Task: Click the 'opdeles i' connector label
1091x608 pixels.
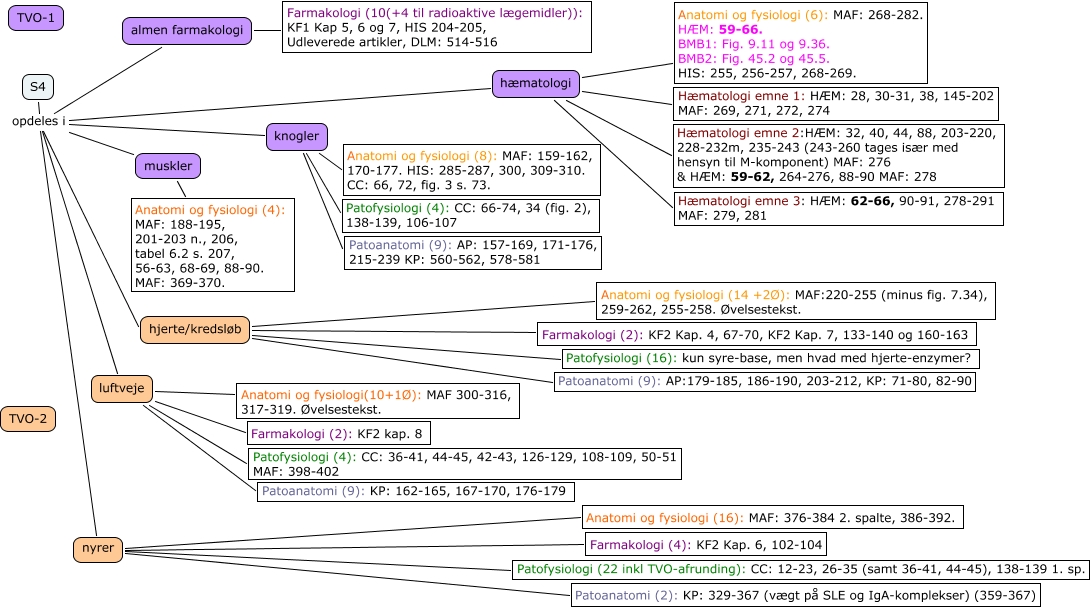Action: point(39,121)
